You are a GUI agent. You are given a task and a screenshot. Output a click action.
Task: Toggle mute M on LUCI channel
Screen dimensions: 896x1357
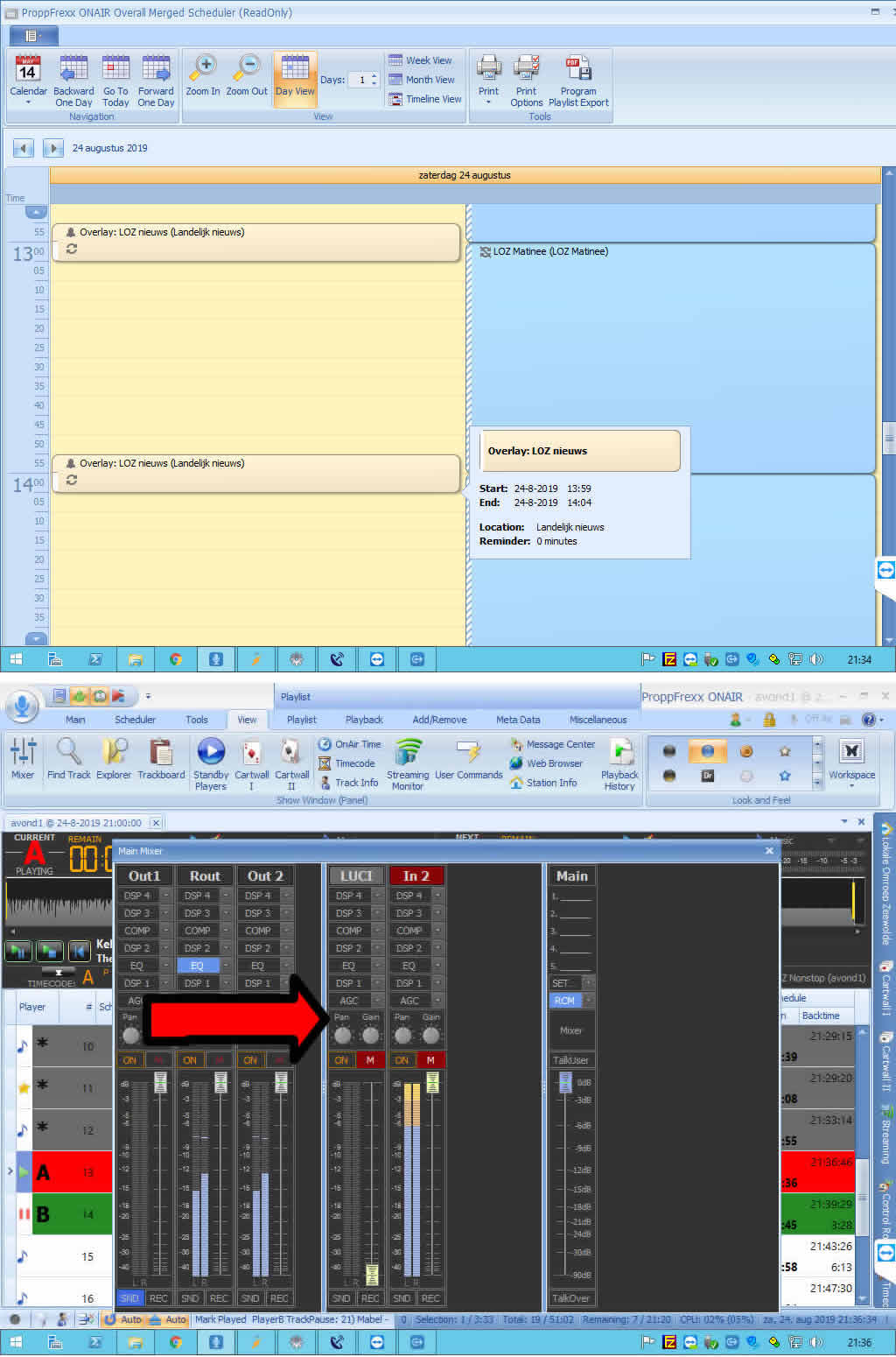click(x=370, y=1060)
